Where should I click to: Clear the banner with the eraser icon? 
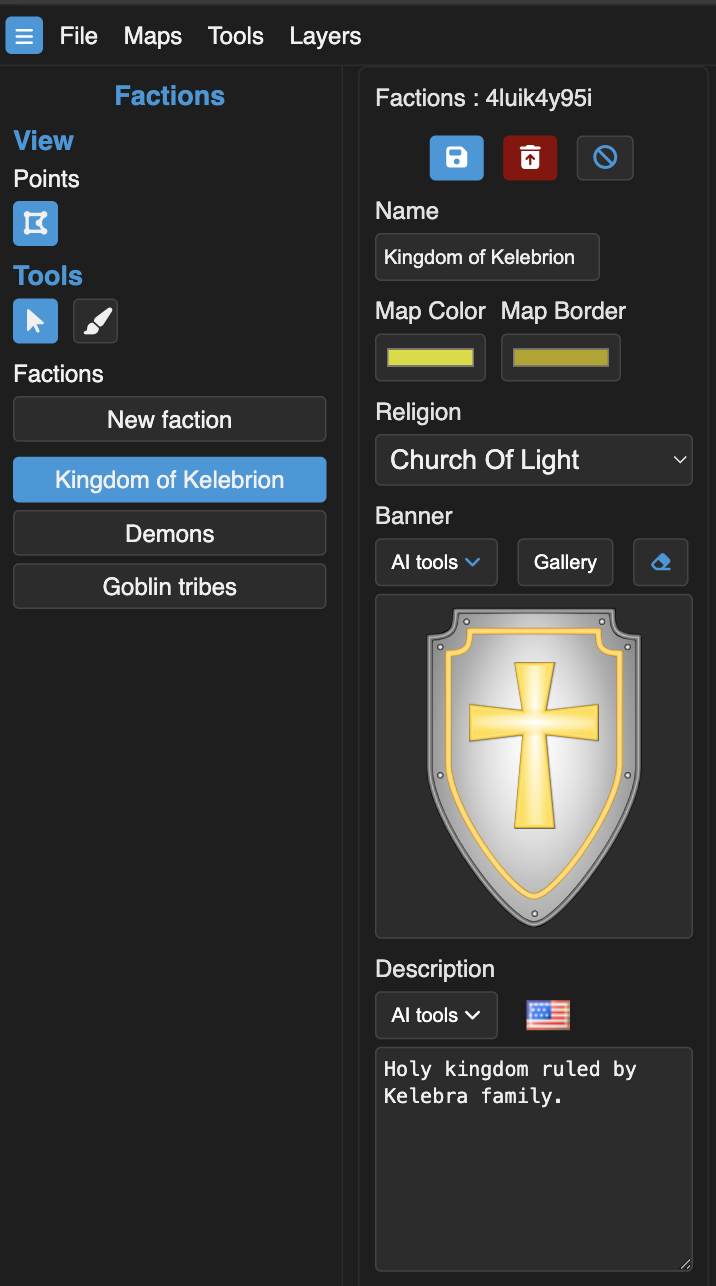(661, 562)
